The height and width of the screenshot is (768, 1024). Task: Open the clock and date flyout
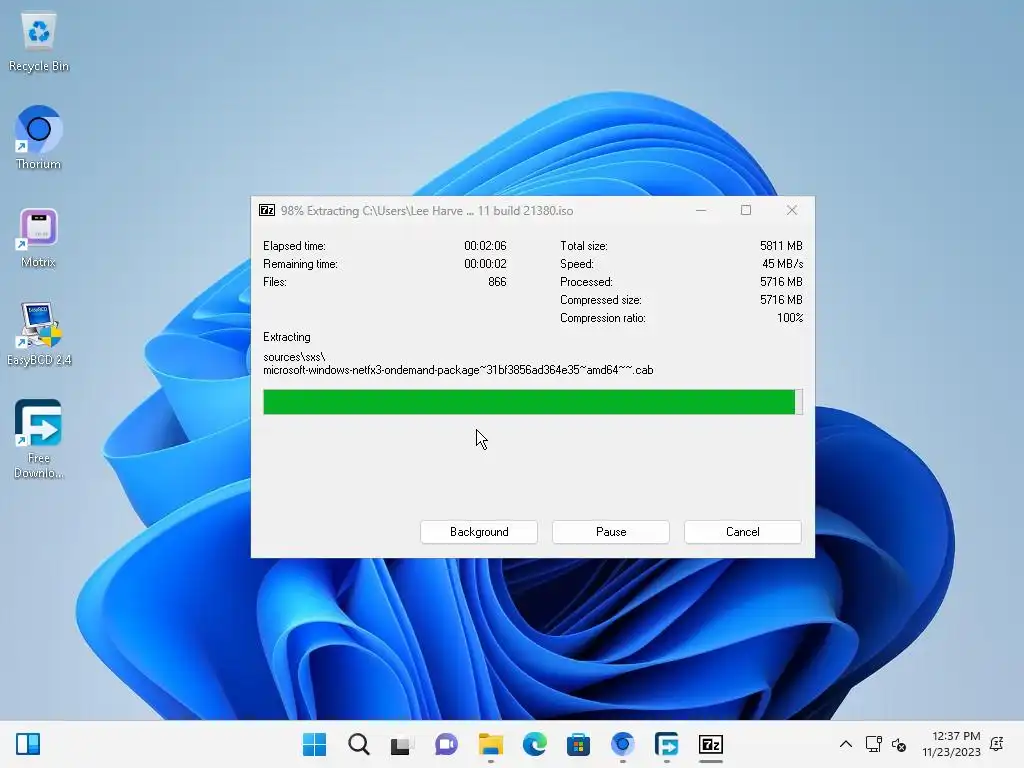coord(952,744)
